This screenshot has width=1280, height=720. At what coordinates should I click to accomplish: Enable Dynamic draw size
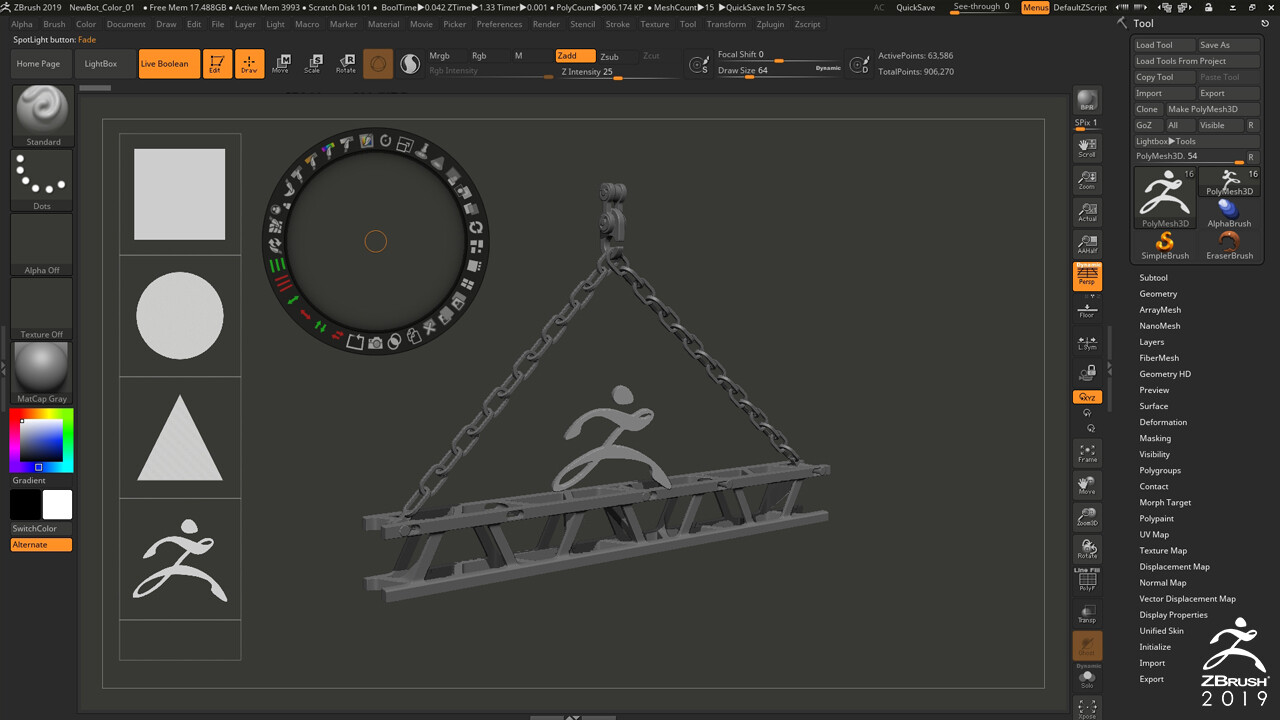click(x=828, y=67)
